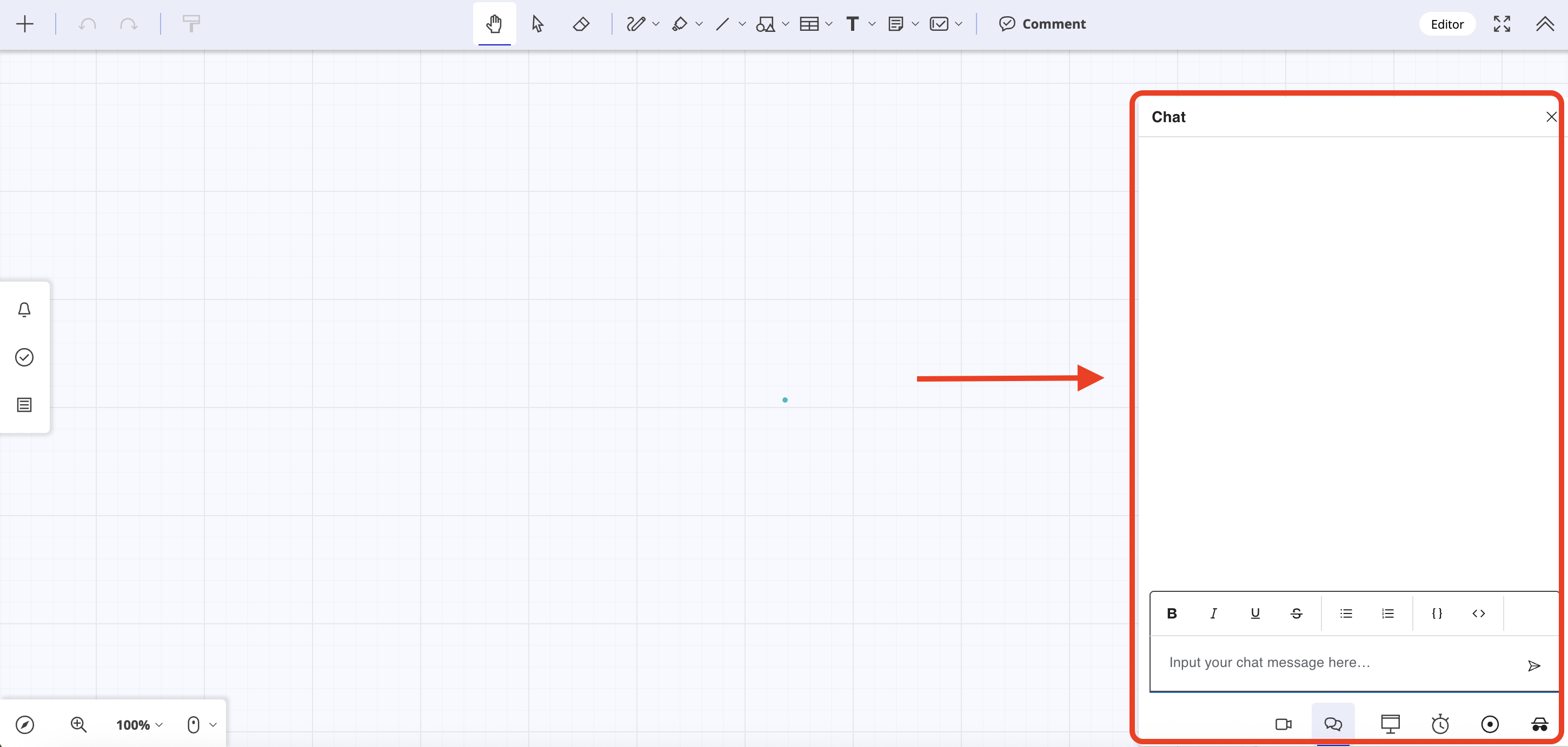Open the 100% zoom level dropdown
Image resolution: width=1568 pixels, height=747 pixels.
pyautogui.click(x=139, y=724)
